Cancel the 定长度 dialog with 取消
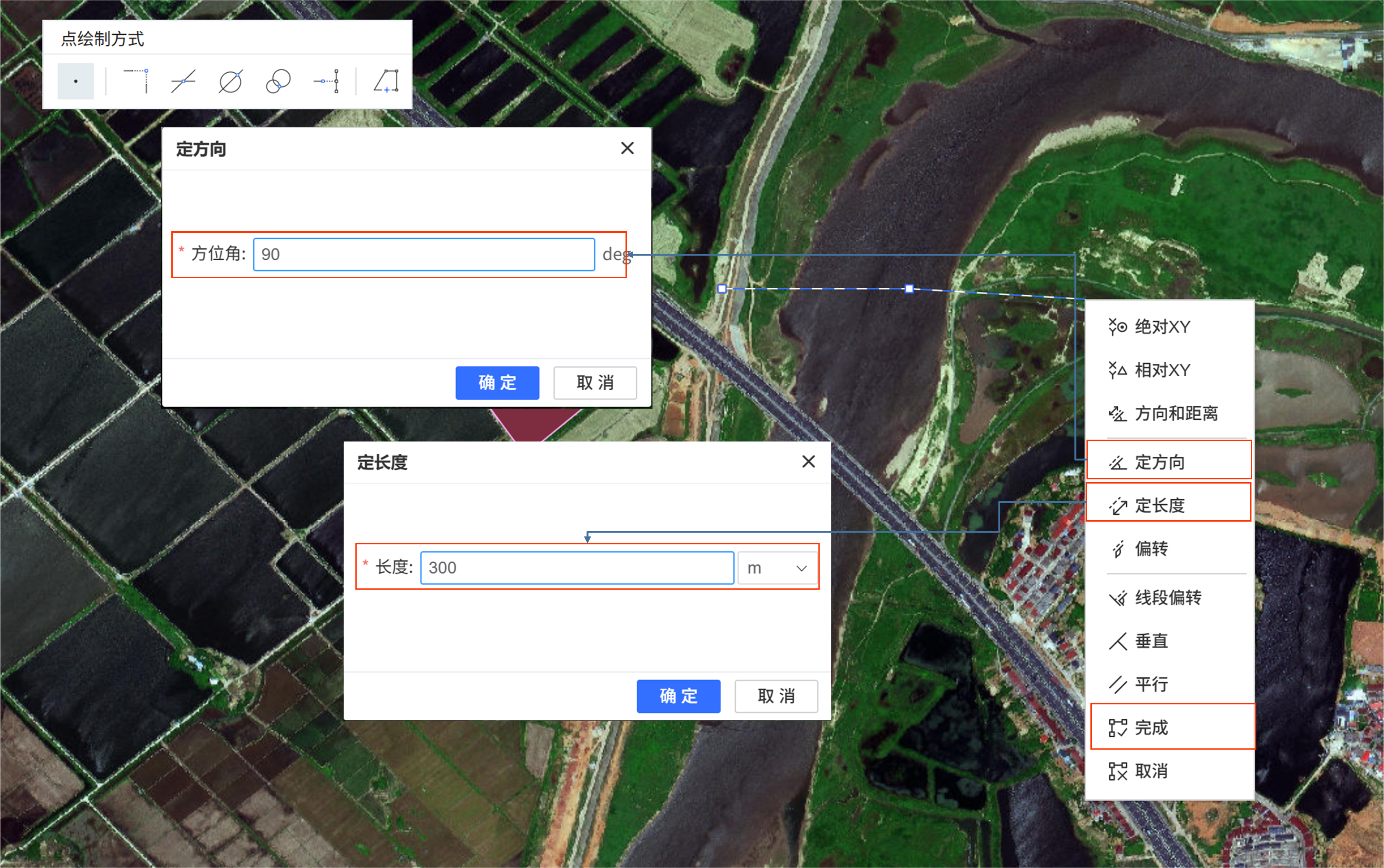The height and width of the screenshot is (868, 1384). point(776,696)
